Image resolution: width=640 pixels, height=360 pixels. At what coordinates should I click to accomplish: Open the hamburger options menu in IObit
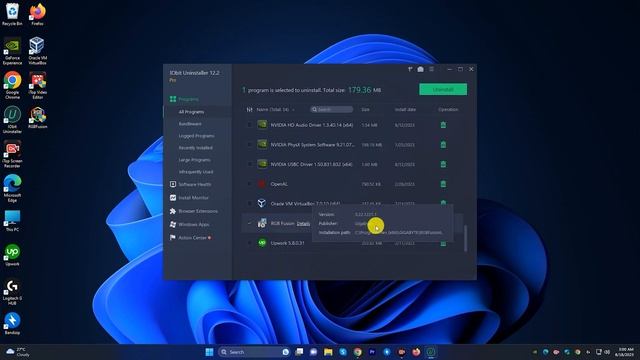[431, 69]
